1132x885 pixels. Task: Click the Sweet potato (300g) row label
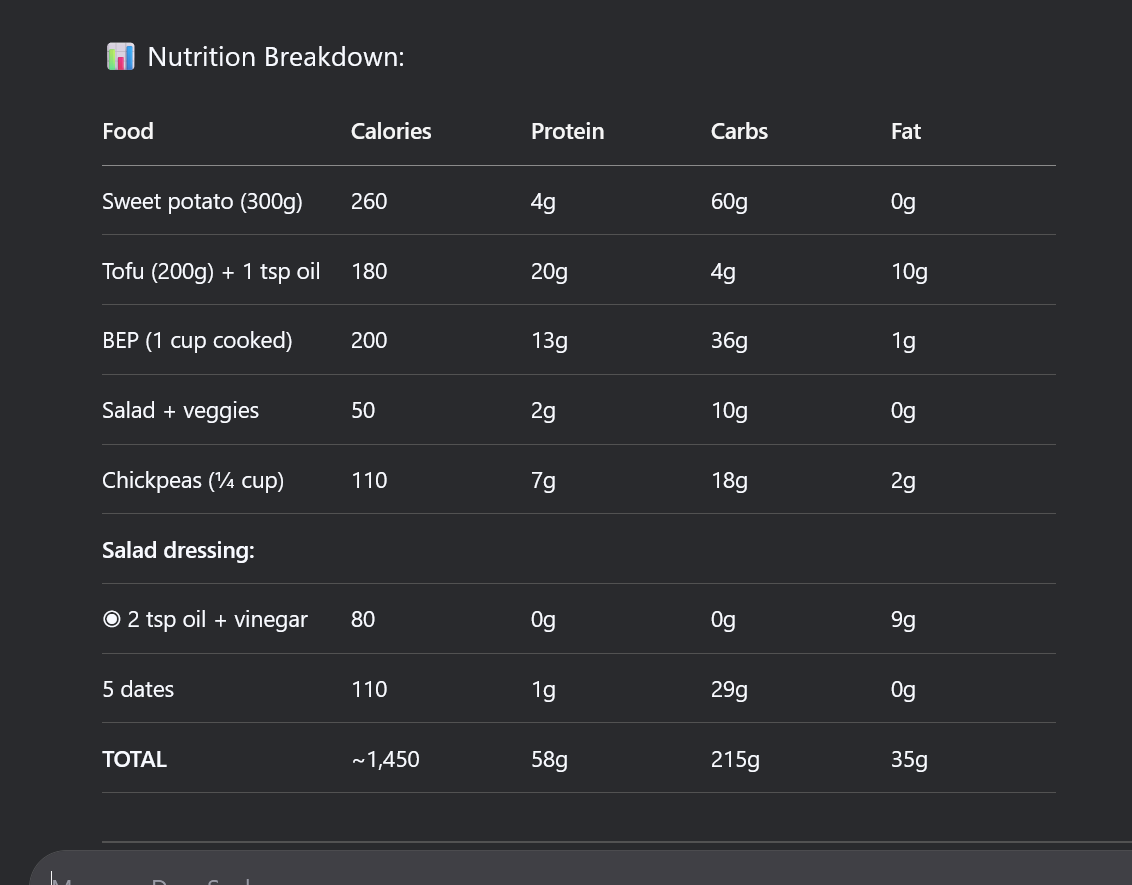pos(202,202)
